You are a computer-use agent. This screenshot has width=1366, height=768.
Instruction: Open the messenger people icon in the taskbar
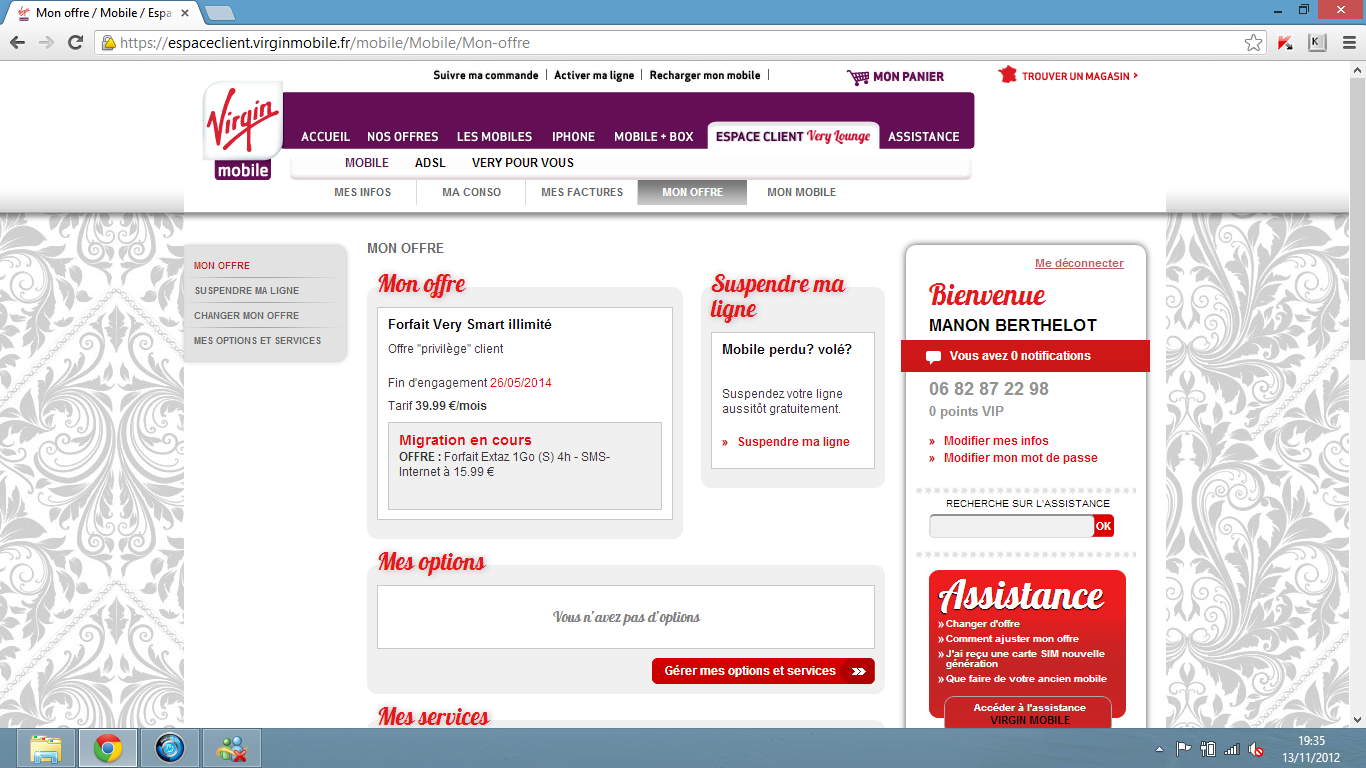coord(232,748)
